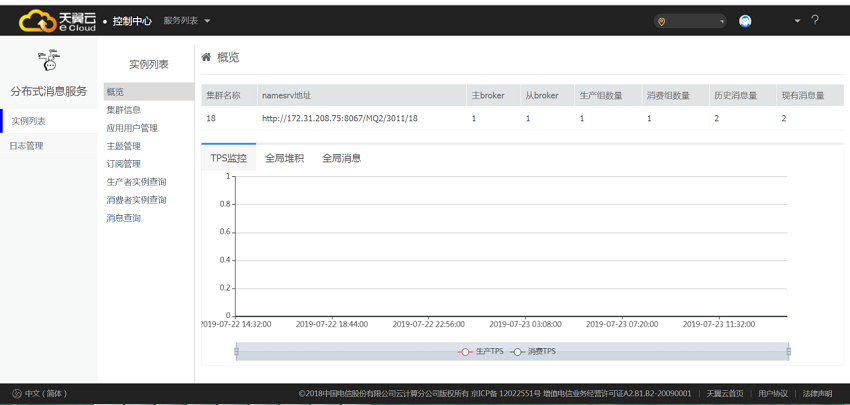Open 日志管理 in sidebar
The width and height of the screenshot is (850, 405).
click(49, 145)
